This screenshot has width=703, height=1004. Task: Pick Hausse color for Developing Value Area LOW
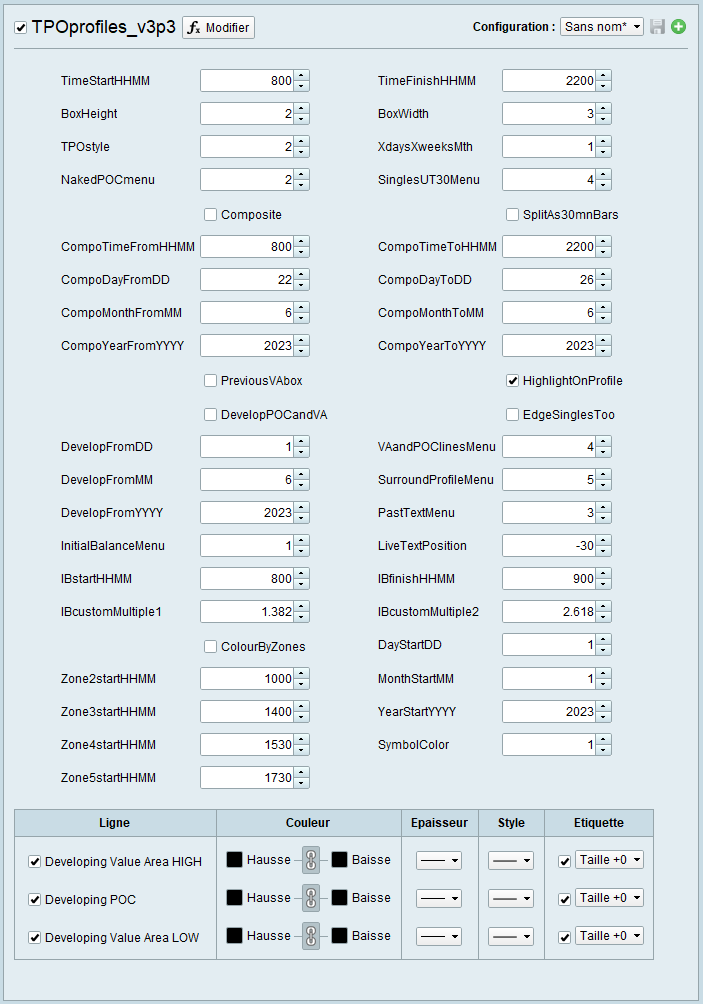pos(234,935)
